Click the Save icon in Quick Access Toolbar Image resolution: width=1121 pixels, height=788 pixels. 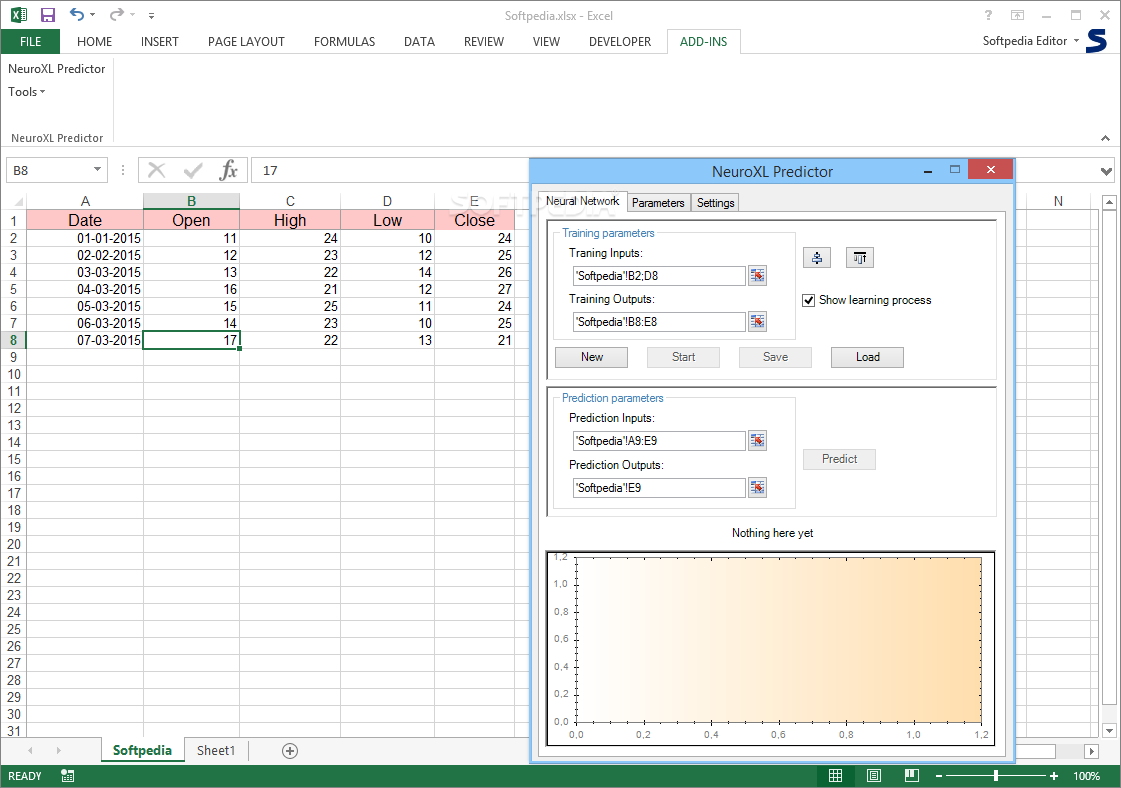(x=48, y=15)
